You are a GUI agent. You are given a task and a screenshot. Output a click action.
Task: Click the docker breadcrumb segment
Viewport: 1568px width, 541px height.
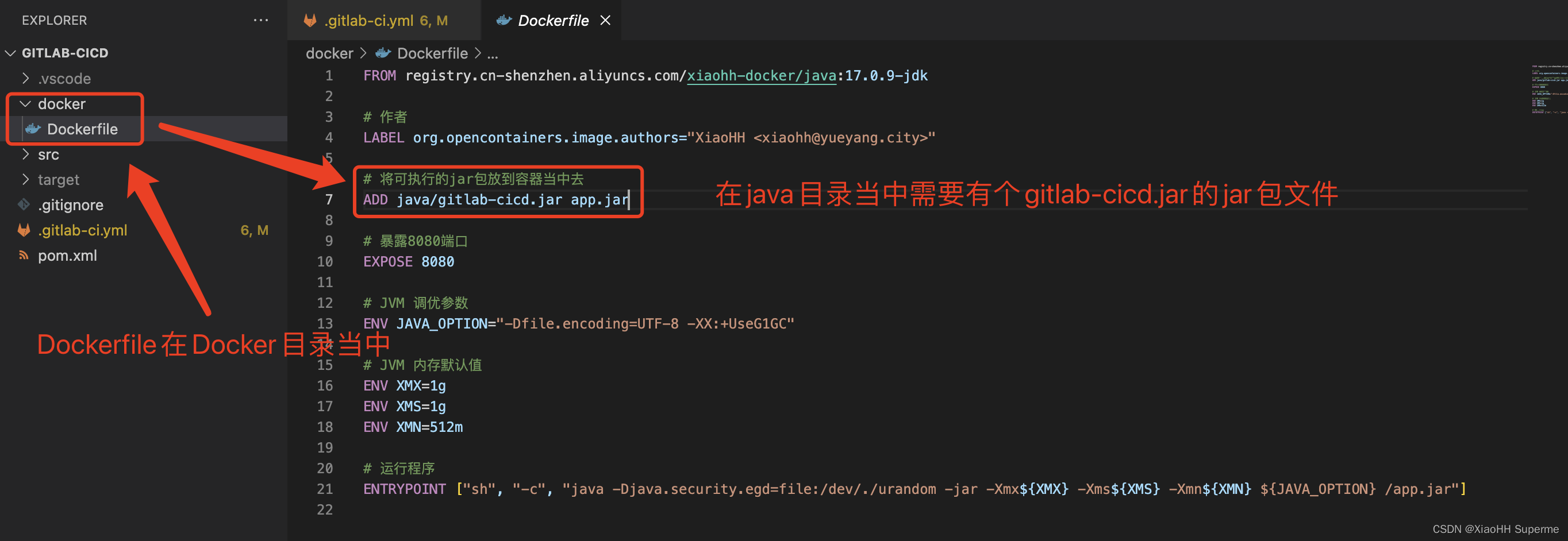coord(329,53)
